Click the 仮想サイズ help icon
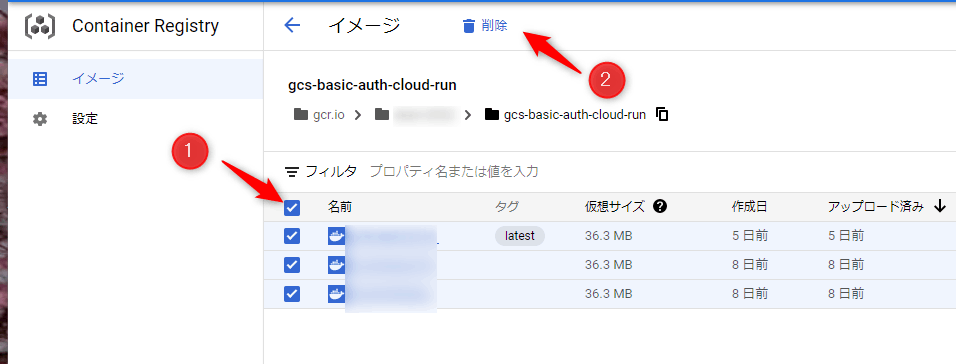 (659, 207)
